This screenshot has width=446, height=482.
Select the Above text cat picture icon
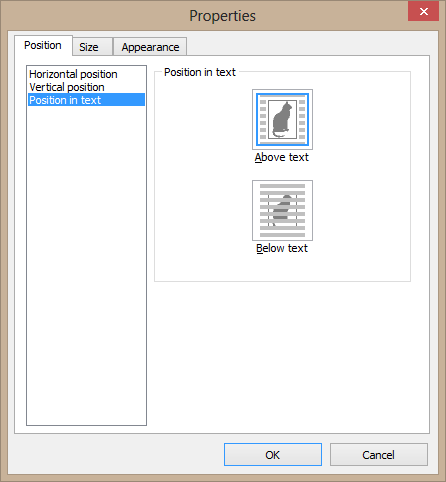[282, 119]
